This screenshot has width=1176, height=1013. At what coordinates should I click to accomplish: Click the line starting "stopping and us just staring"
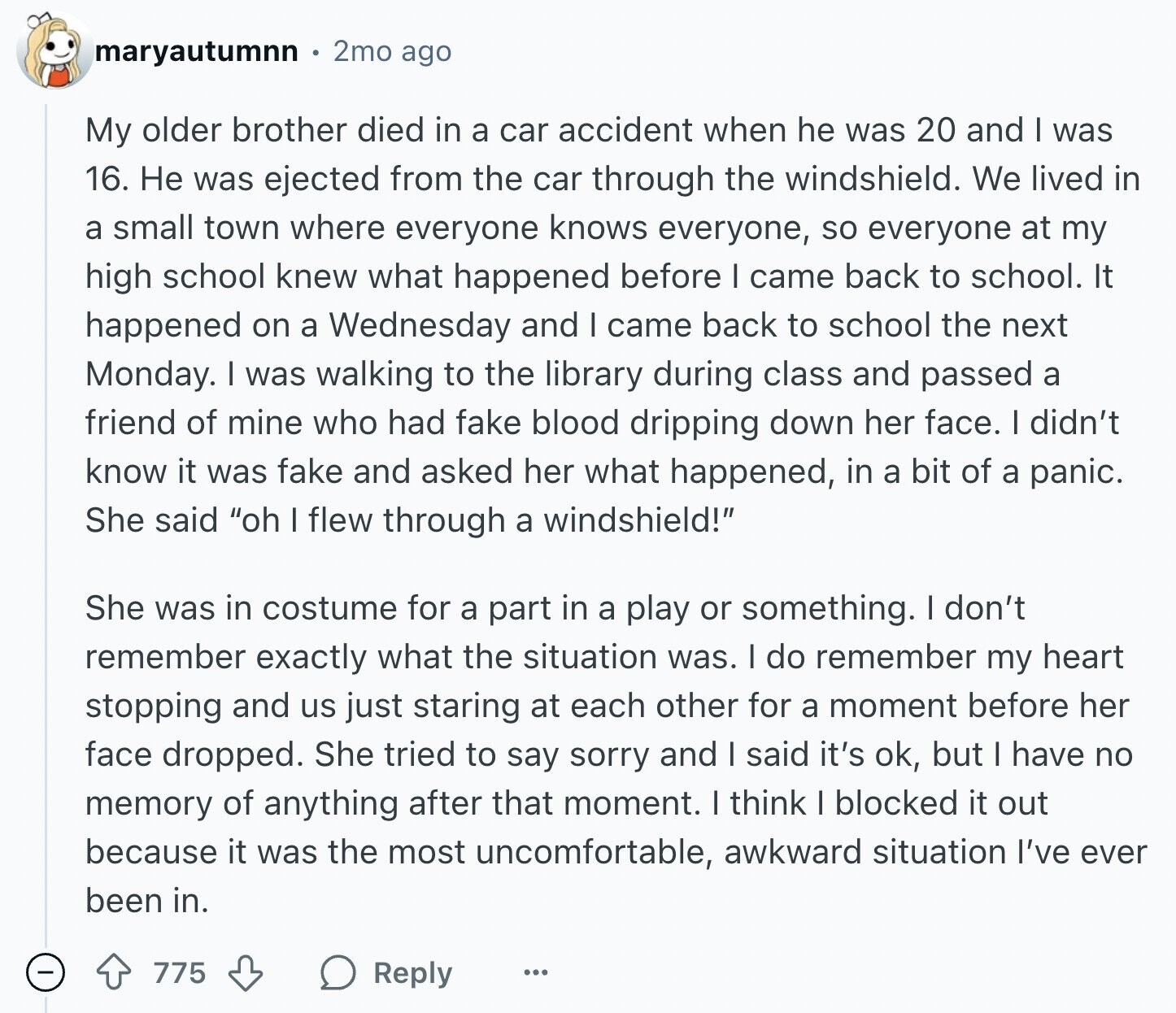click(x=607, y=706)
